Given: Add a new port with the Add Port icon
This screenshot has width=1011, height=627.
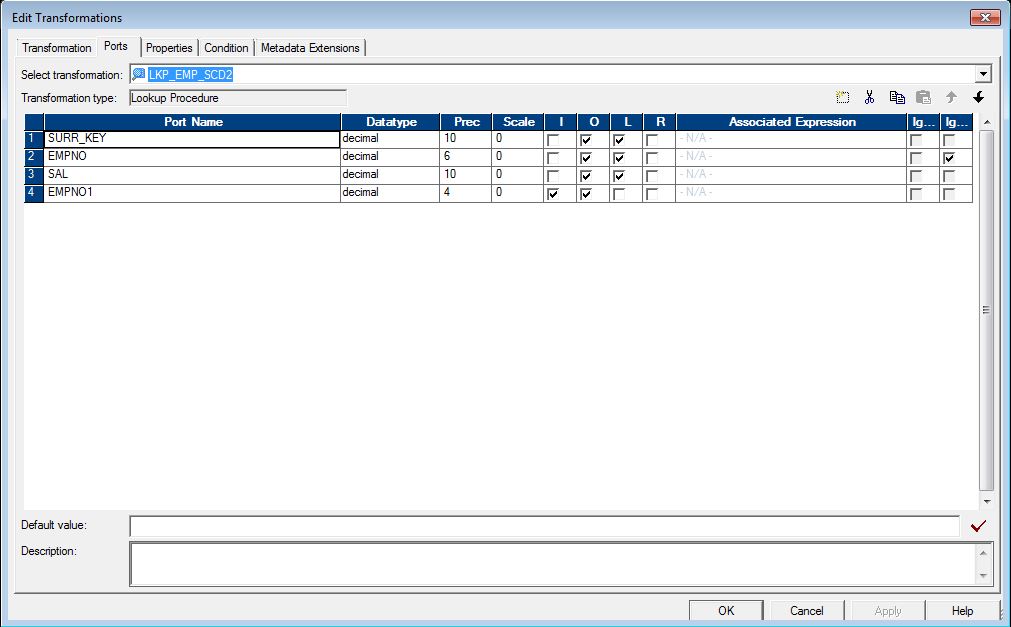Looking at the screenshot, I should [x=841, y=96].
